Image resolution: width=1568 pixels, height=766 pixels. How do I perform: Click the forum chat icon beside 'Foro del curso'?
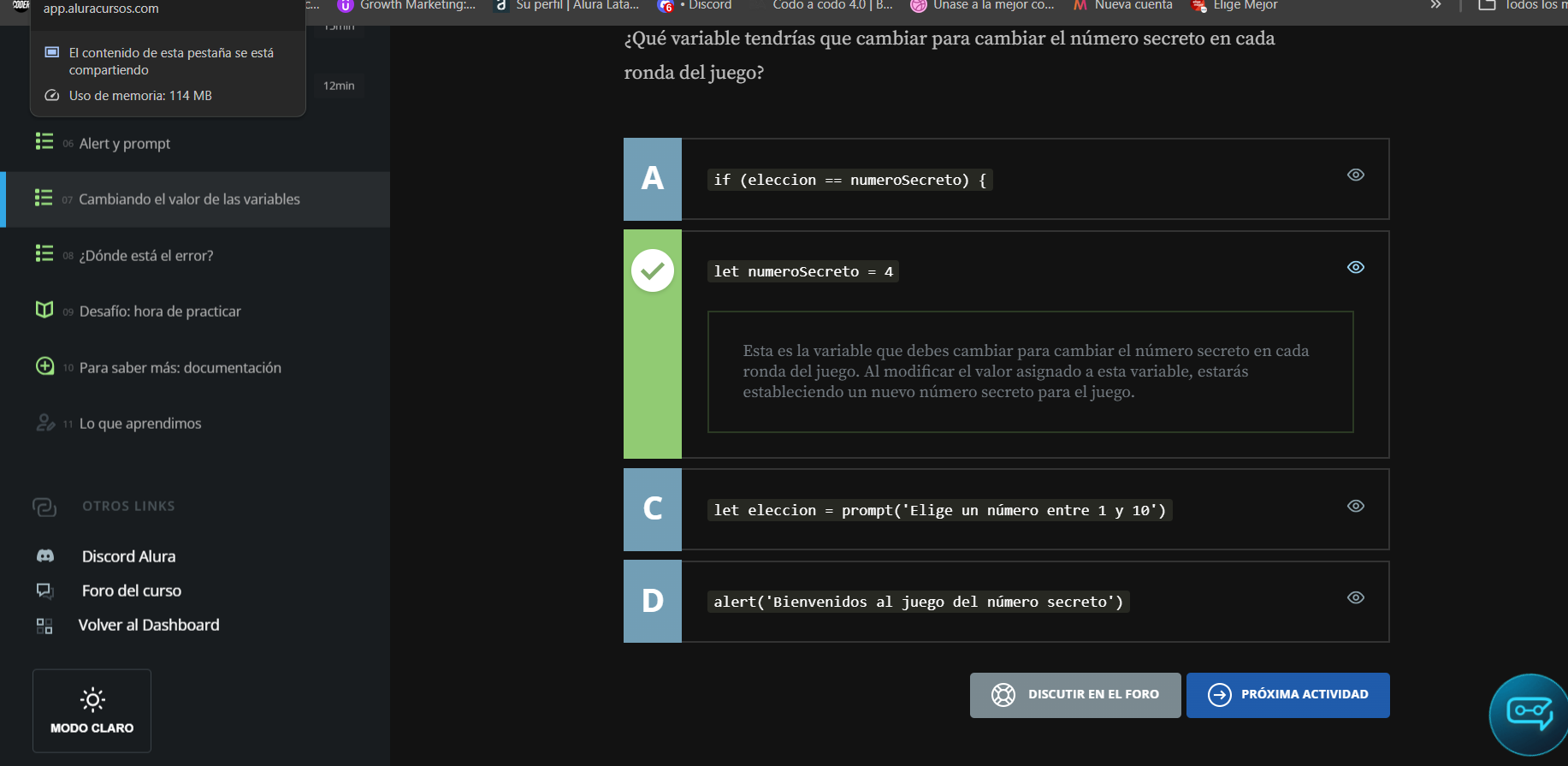[x=44, y=591]
